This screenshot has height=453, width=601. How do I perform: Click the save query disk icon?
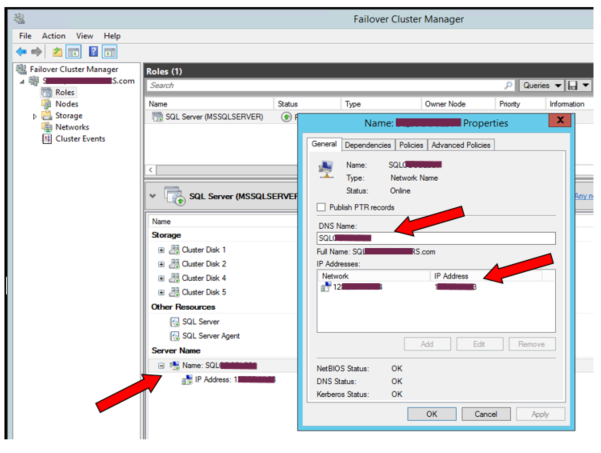[573, 85]
